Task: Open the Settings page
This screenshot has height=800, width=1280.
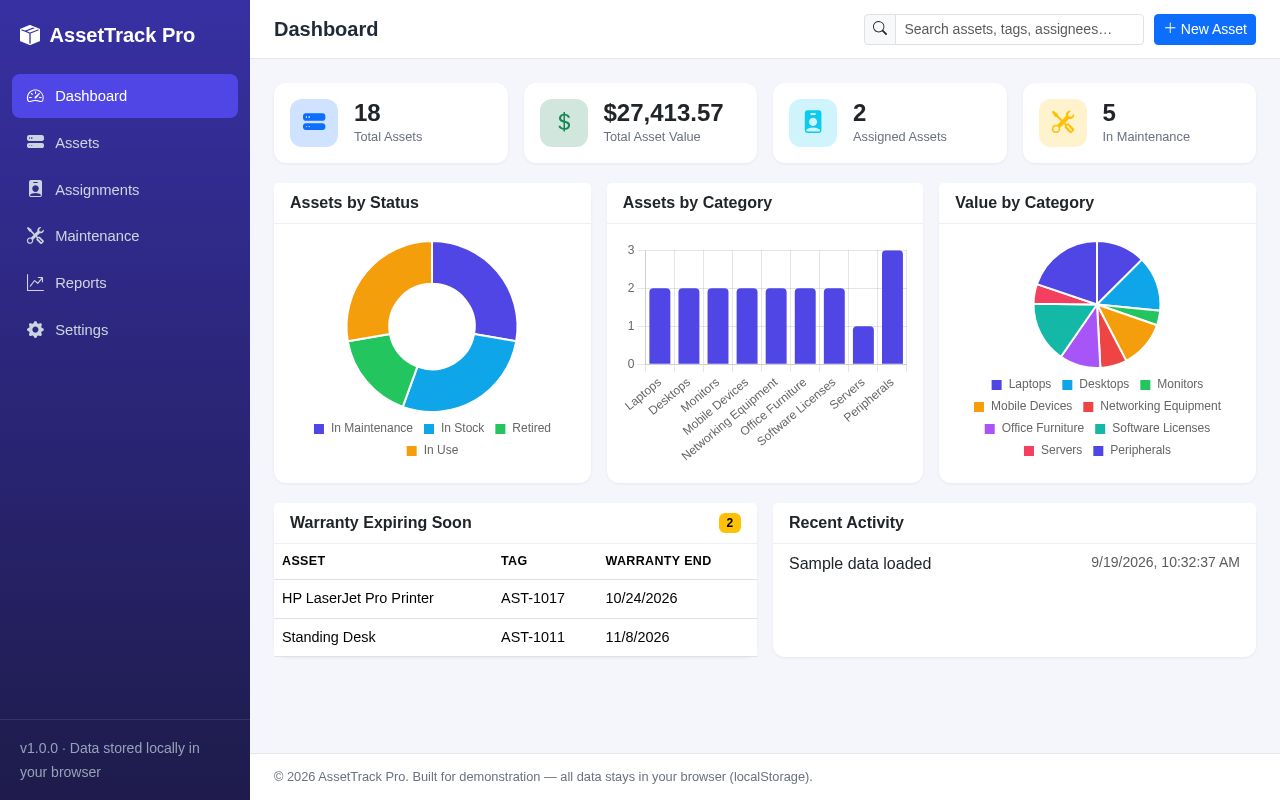Action: pyautogui.click(x=125, y=329)
